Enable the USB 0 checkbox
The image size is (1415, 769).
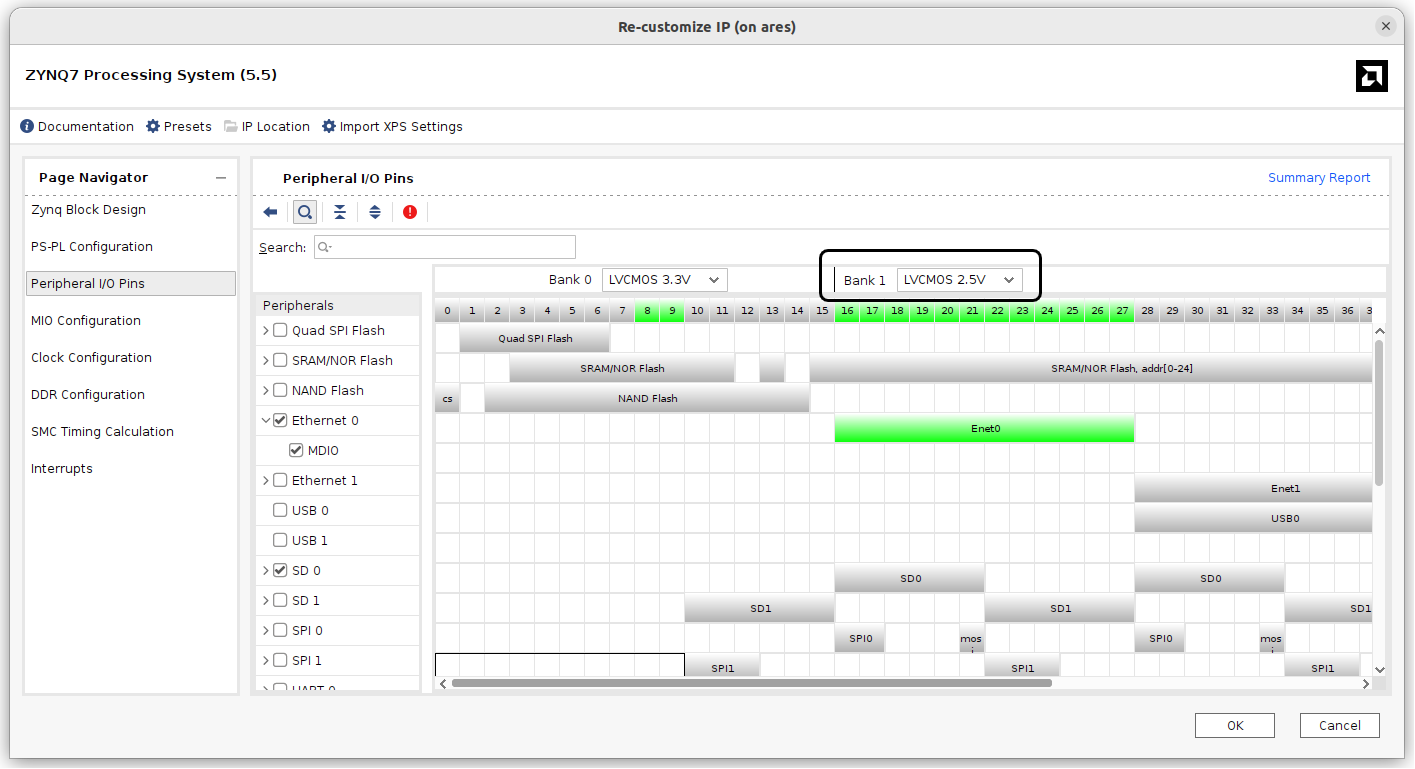tap(280, 510)
